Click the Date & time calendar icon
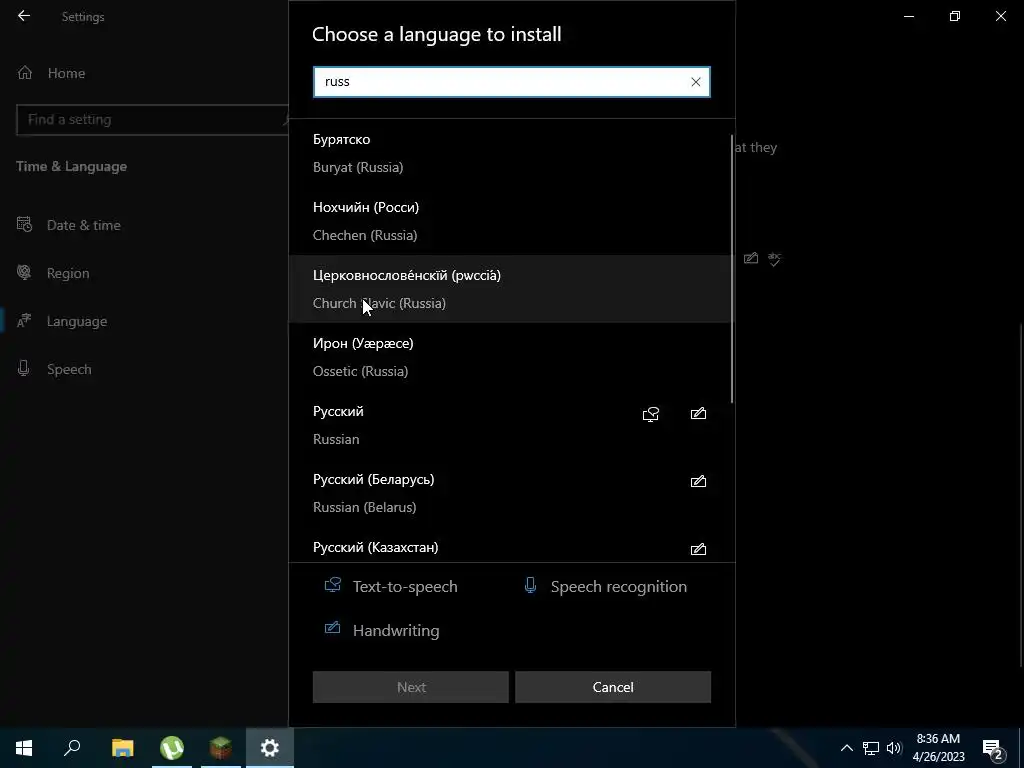This screenshot has width=1024, height=768. pyautogui.click(x=24, y=225)
